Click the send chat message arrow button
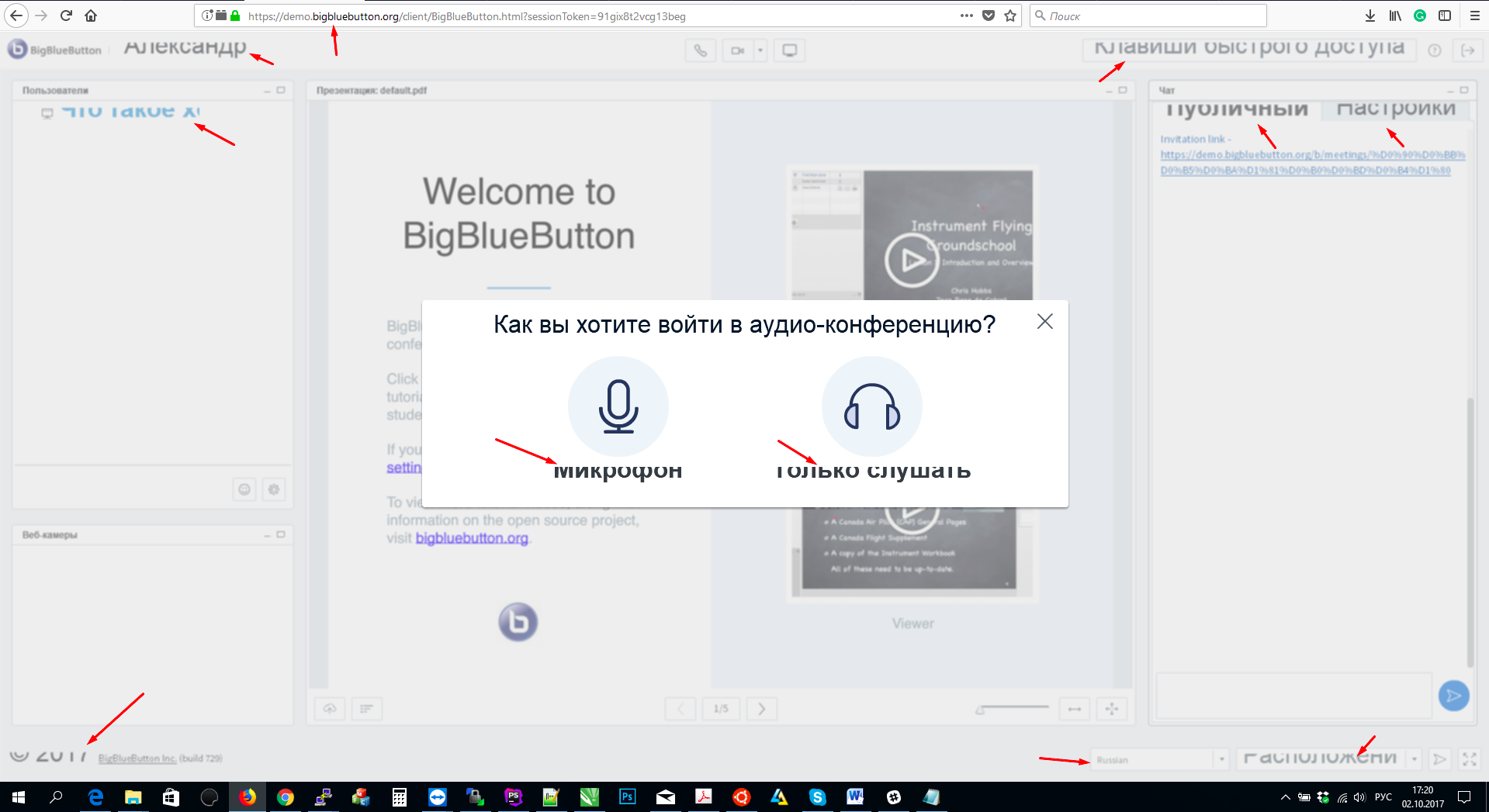This screenshot has width=1489, height=812. click(x=1453, y=696)
